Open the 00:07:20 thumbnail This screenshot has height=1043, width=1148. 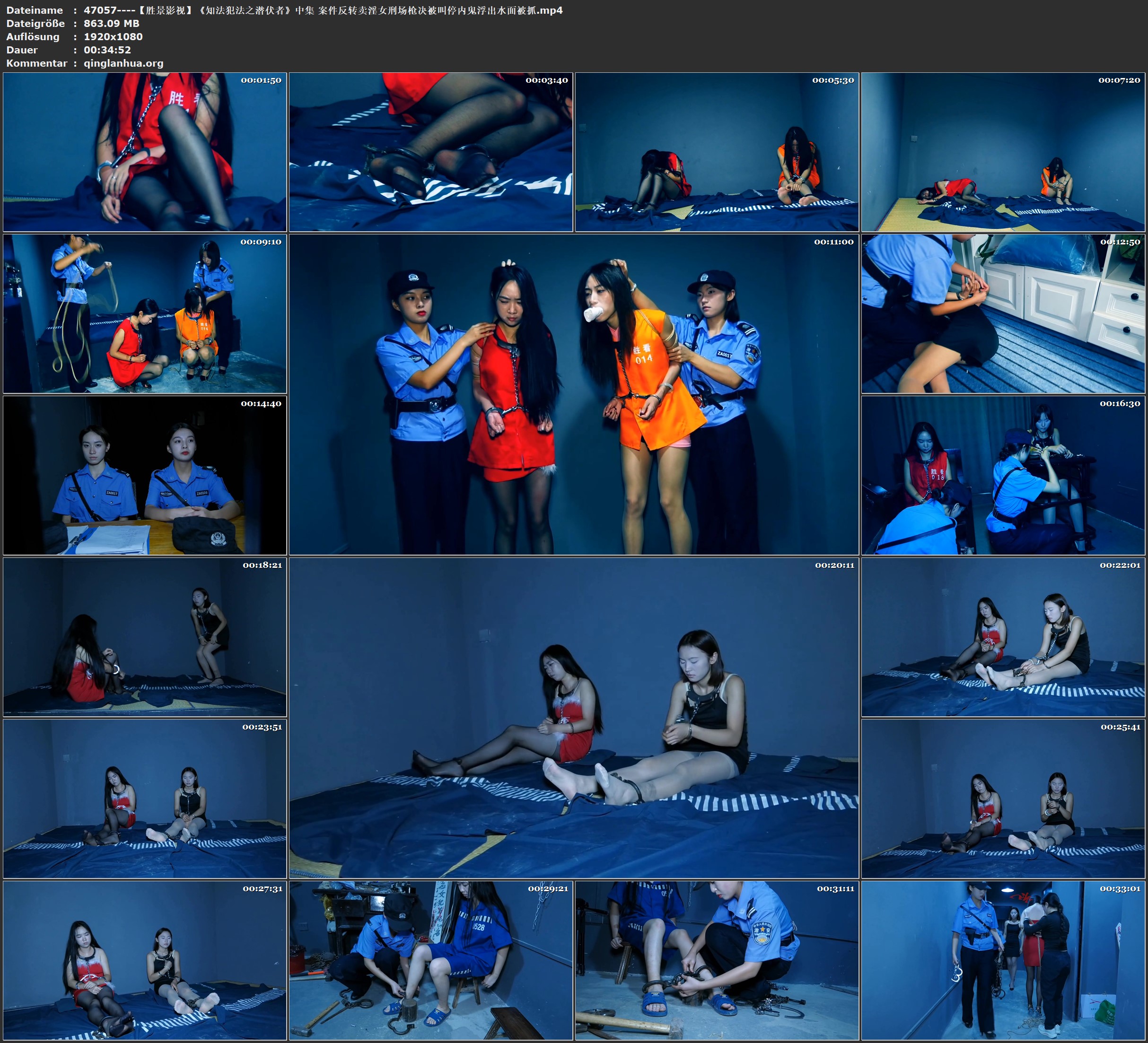coord(1003,152)
